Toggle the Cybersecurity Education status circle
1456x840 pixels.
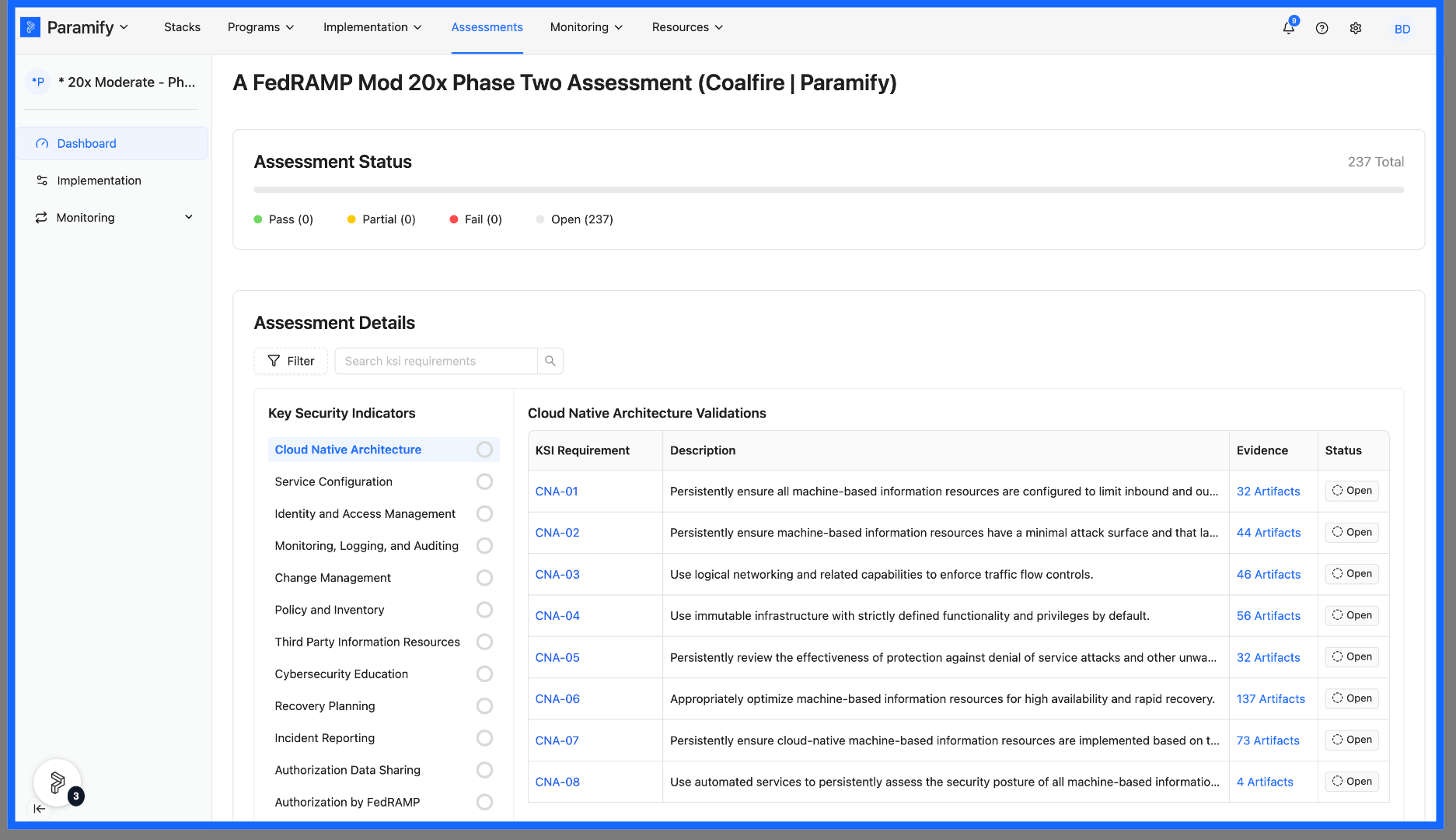click(x=484, y=674)
